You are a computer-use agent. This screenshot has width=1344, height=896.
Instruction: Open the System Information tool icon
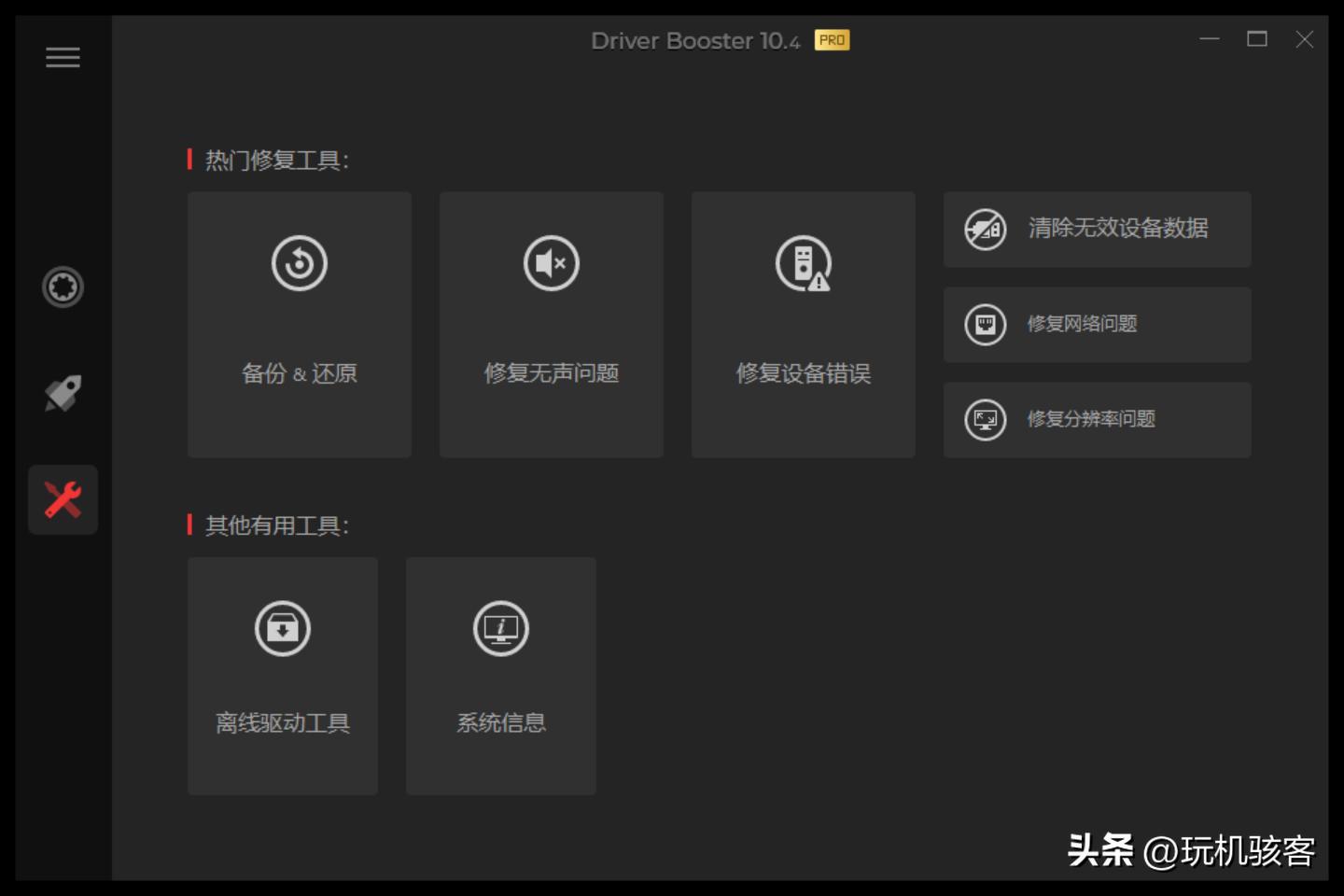pos(501,628)
